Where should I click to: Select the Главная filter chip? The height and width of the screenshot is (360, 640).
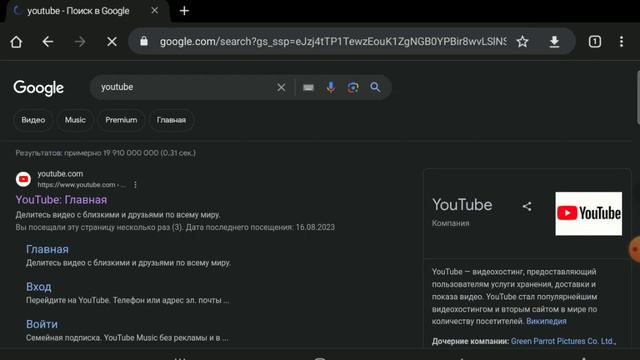(171, 120)
